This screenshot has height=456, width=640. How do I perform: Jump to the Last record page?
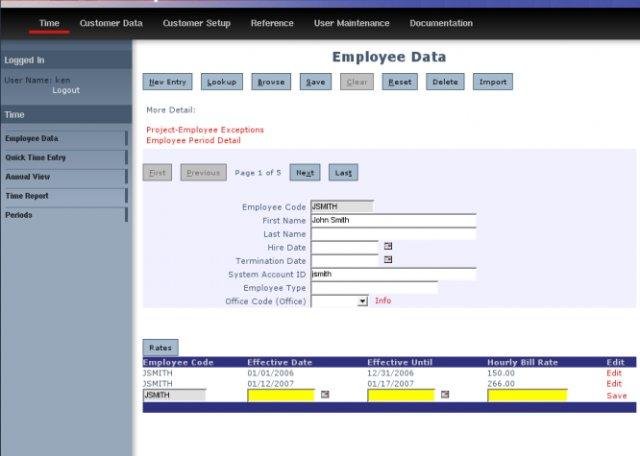[343, 173]
